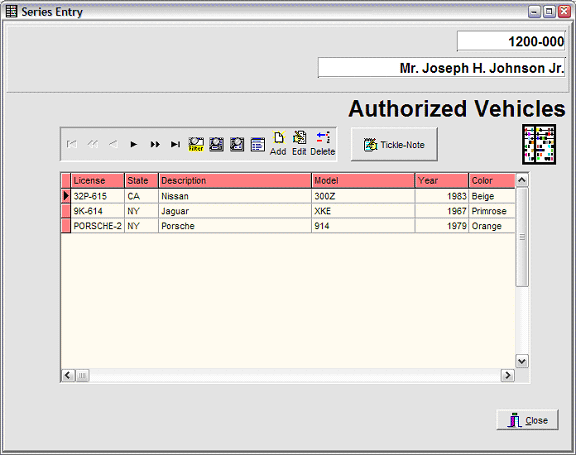Image resolution: width=576 pixels, height=455 pixels.
Task: Click the Close button
Action: [x=528, y=420]
